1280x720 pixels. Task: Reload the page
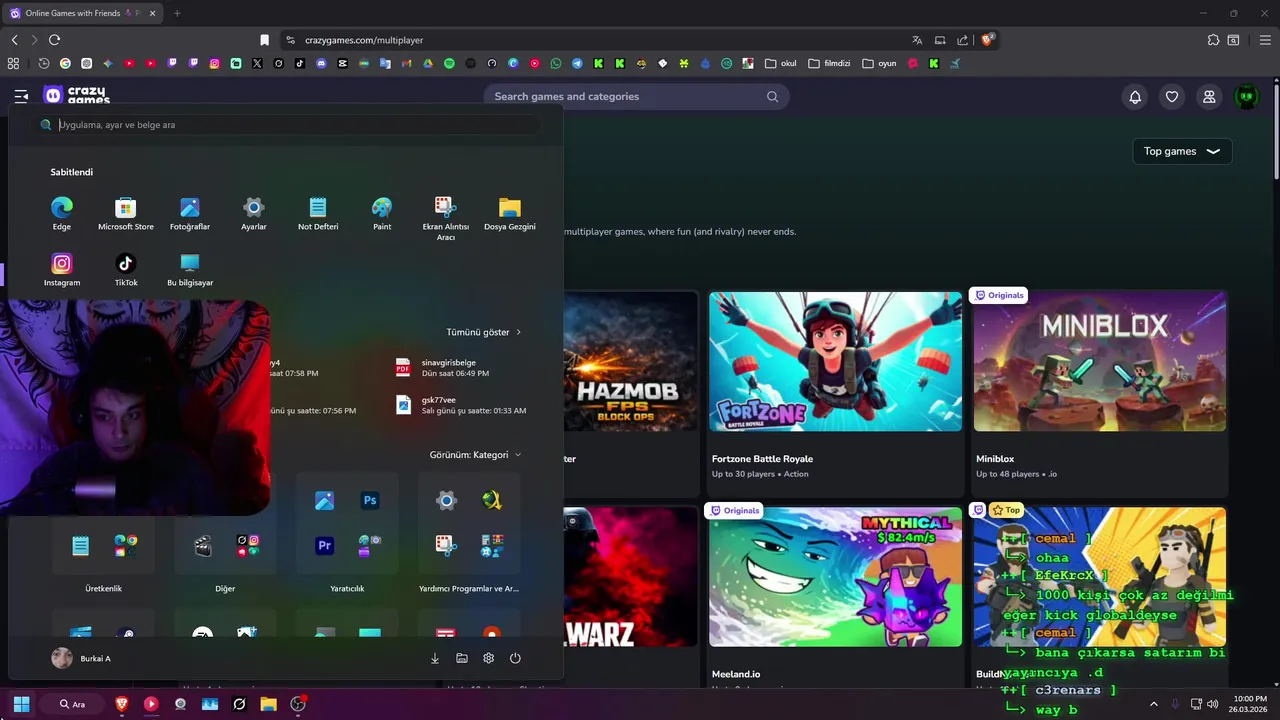(x=54, y=40)
